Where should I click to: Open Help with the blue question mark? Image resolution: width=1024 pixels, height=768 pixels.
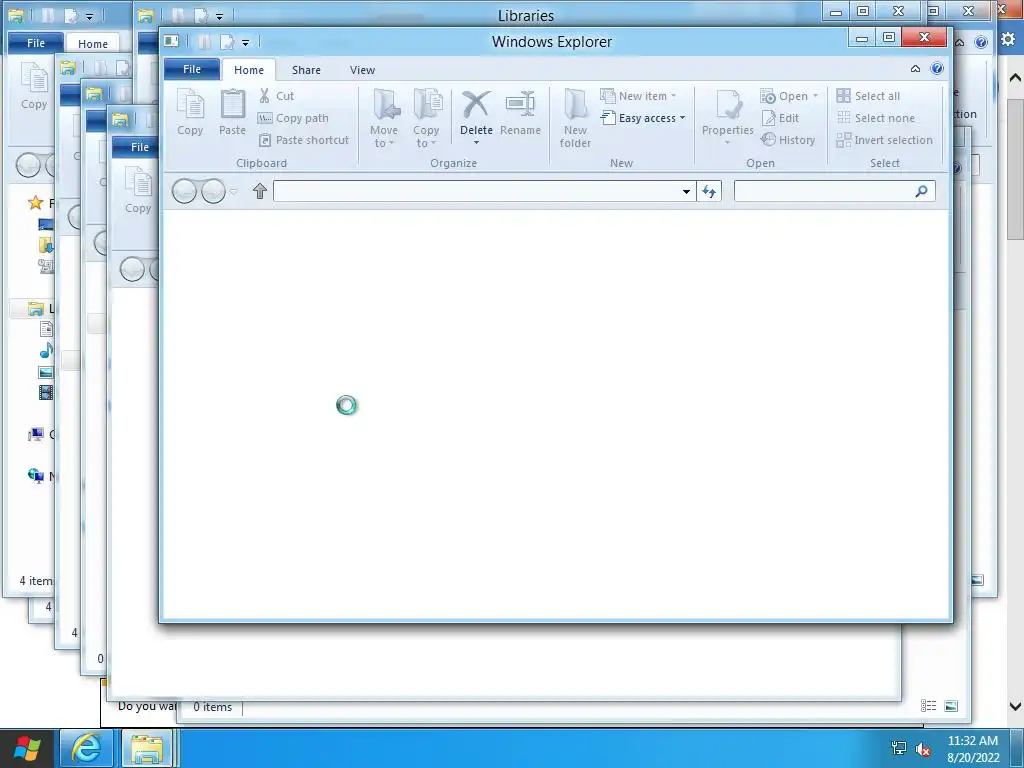tap(937, 69)
